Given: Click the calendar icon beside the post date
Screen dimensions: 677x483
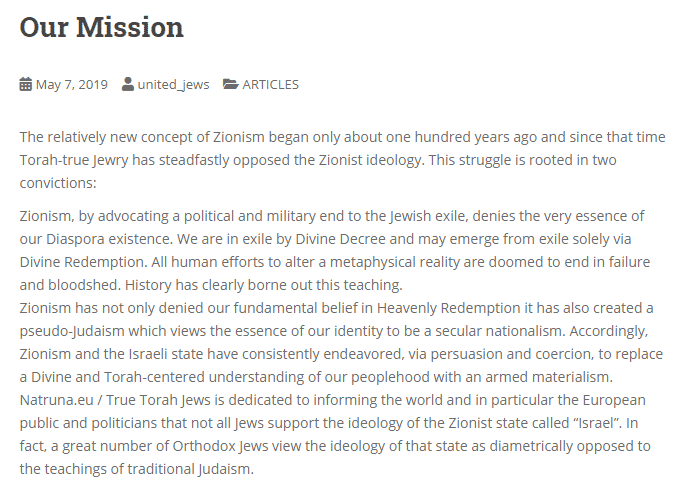Looking at the screenshot, I should pos(25,84).
